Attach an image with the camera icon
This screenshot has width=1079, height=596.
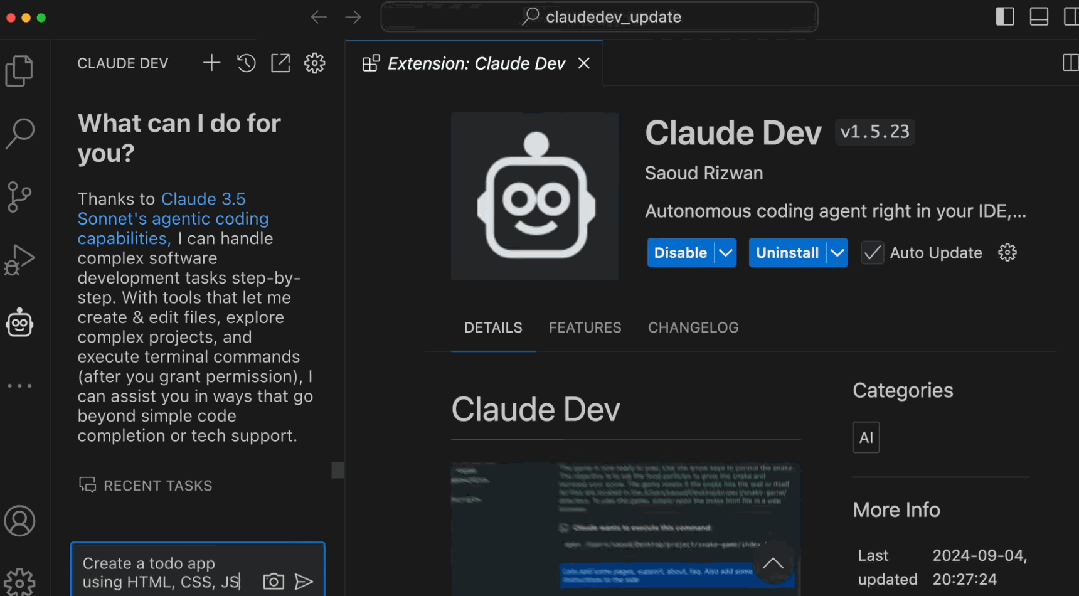[x=273, y=582]
